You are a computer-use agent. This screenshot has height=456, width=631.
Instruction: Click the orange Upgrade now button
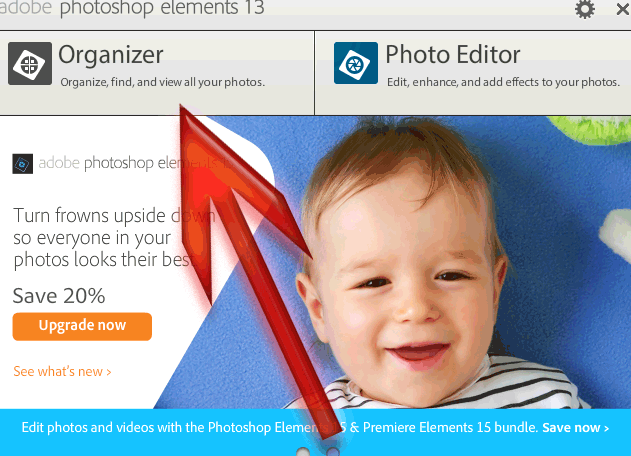(x=82, y=326)
